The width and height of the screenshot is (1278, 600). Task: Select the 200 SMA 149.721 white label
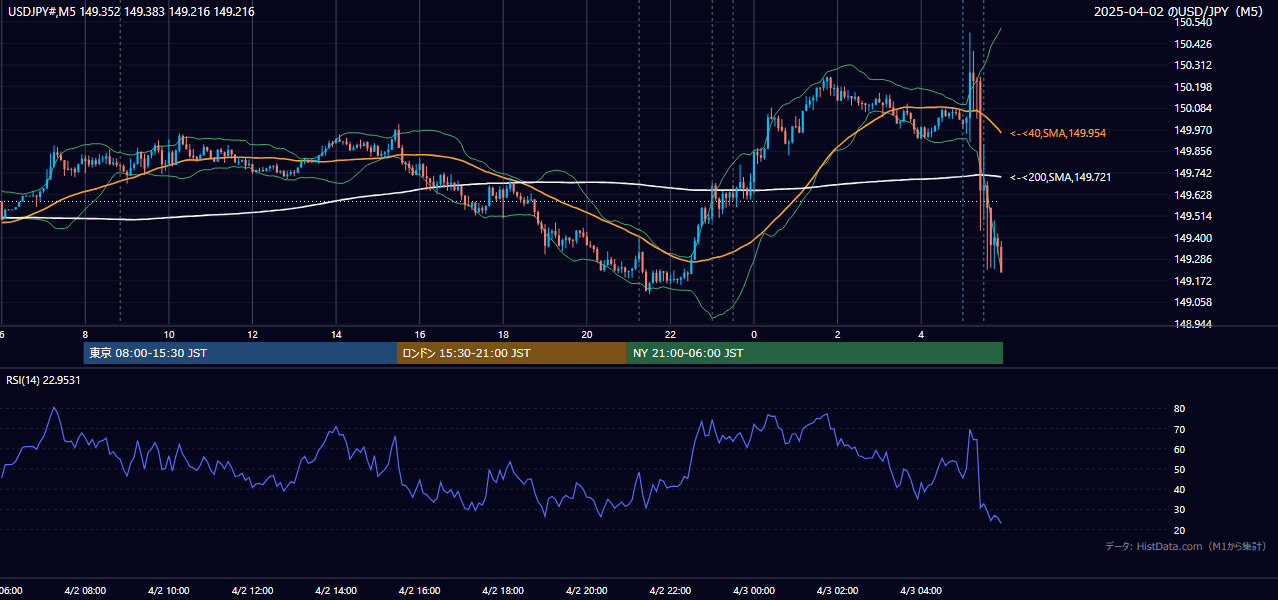pos(1061,177)
